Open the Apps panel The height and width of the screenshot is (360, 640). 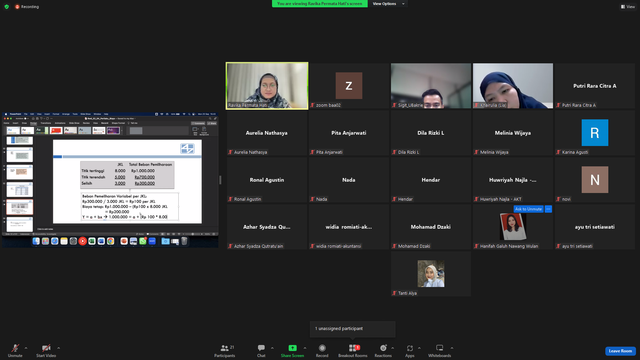410,351
